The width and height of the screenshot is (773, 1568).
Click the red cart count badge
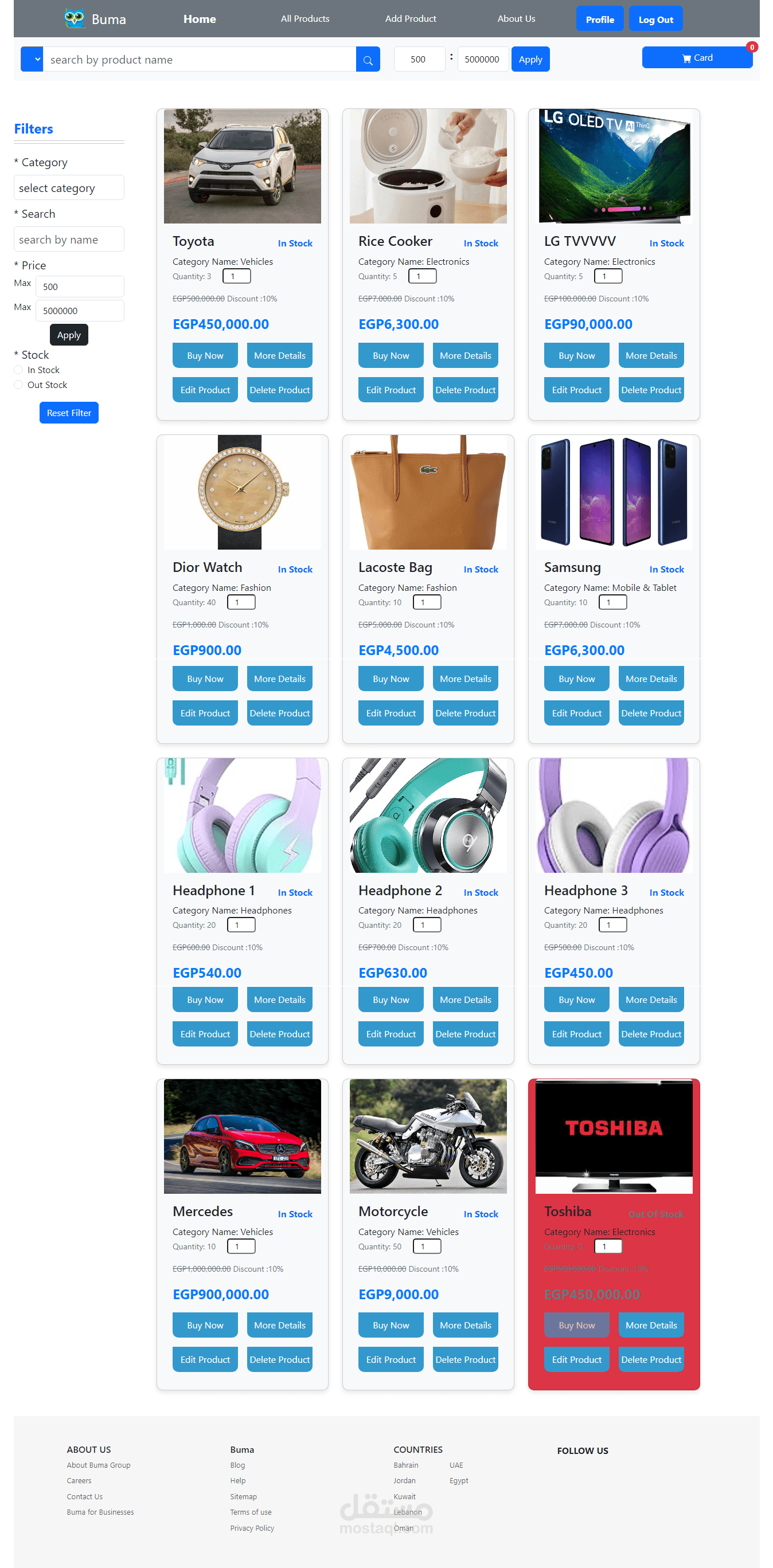[752, 47]
